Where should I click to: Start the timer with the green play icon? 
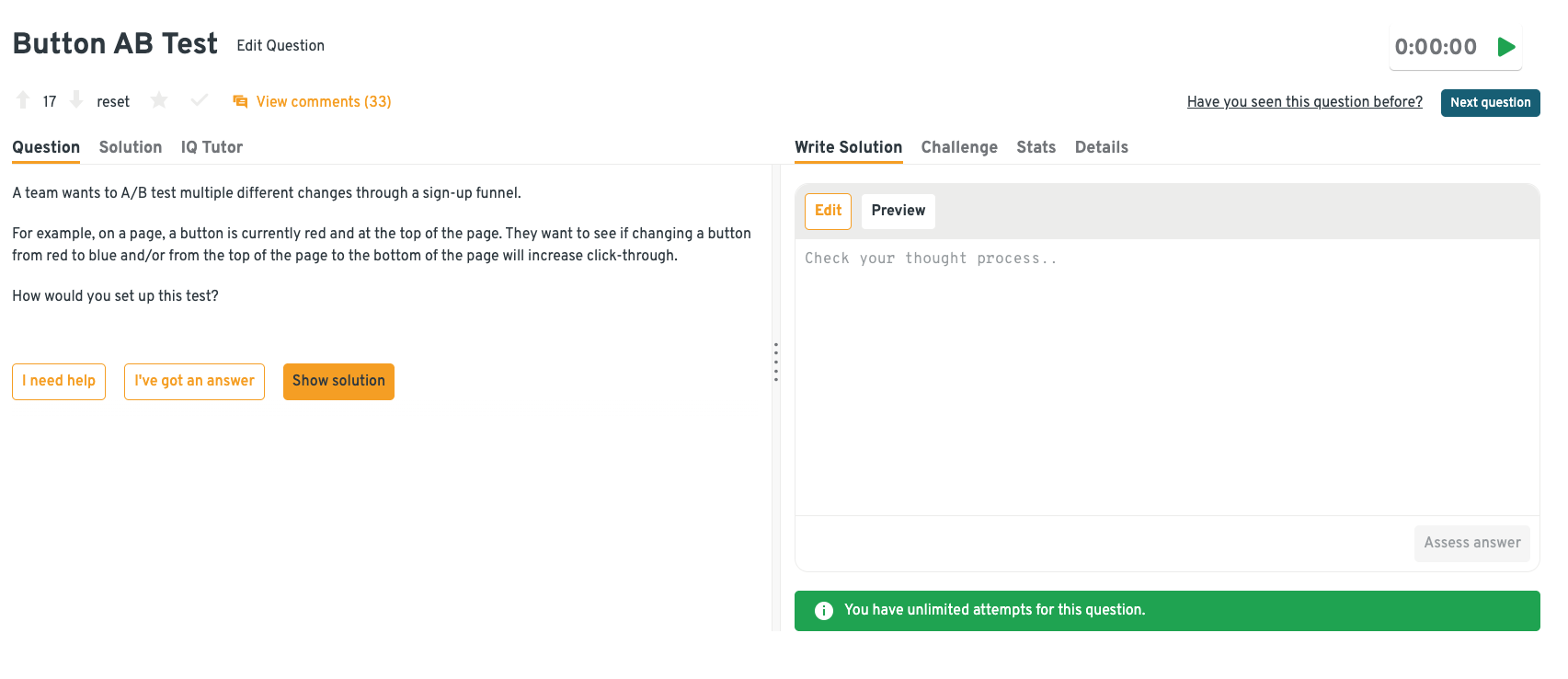tap(1505, 47)
